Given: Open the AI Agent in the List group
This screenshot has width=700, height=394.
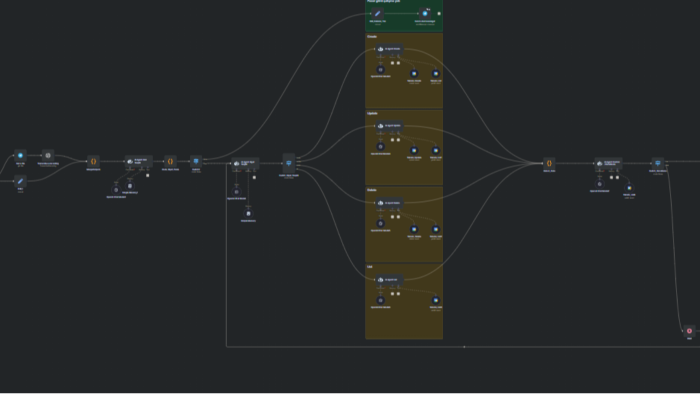Looking at the screenshot, I should tap(390, 280).
